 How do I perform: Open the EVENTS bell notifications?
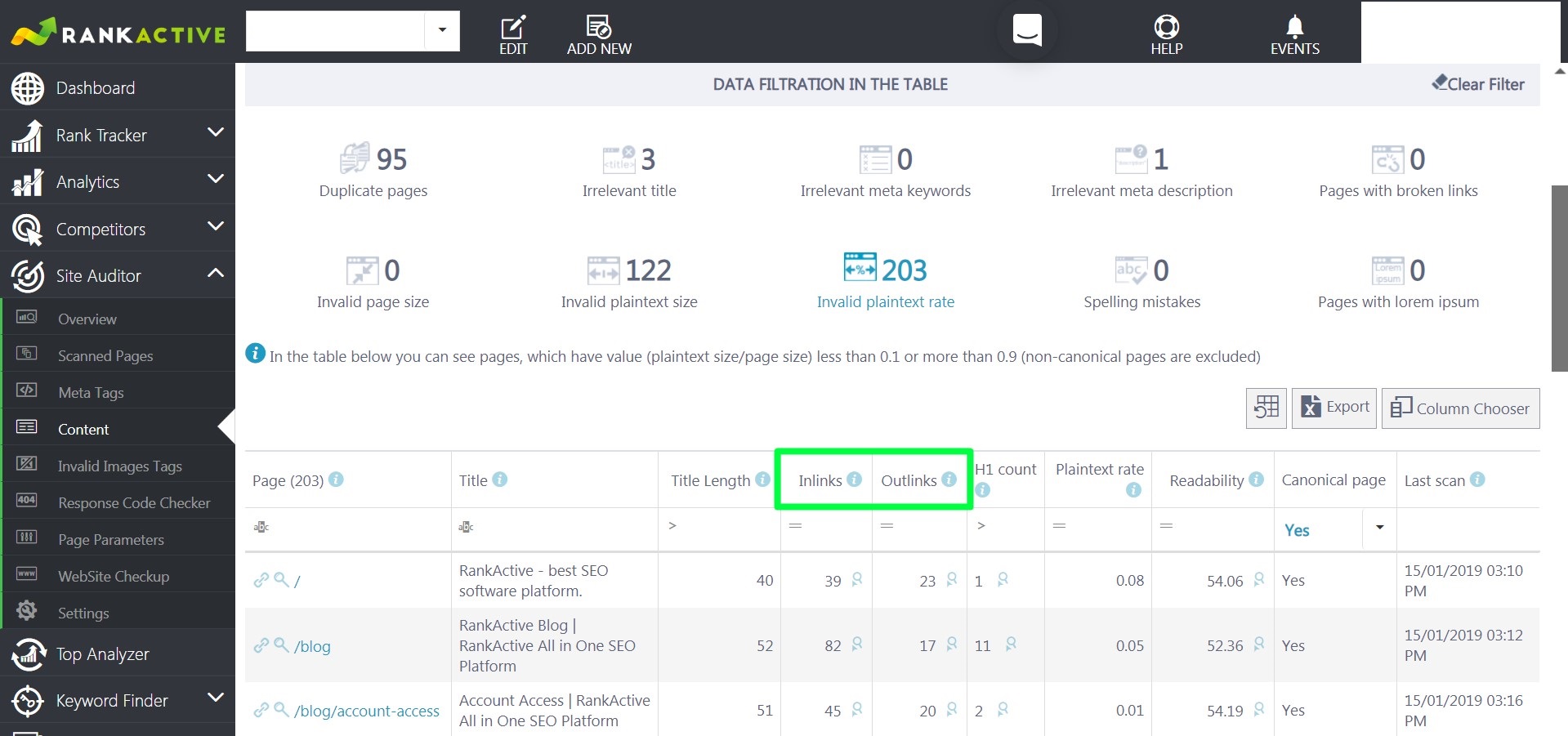(1294, 27)
